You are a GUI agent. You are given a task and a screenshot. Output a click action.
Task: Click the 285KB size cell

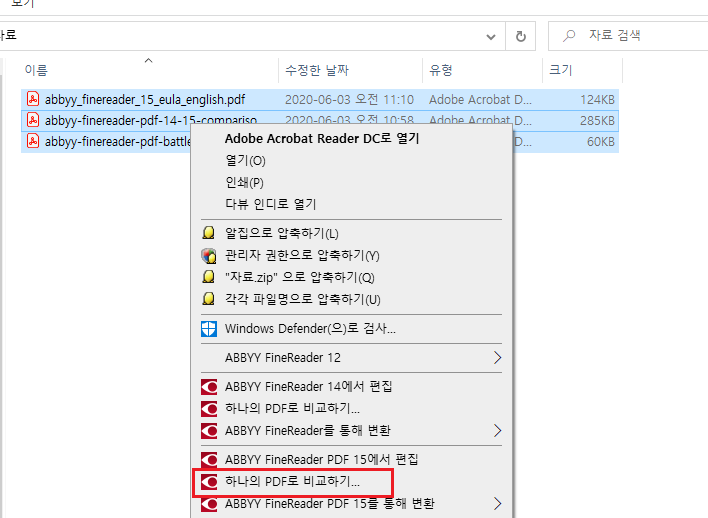pos(597,121)
